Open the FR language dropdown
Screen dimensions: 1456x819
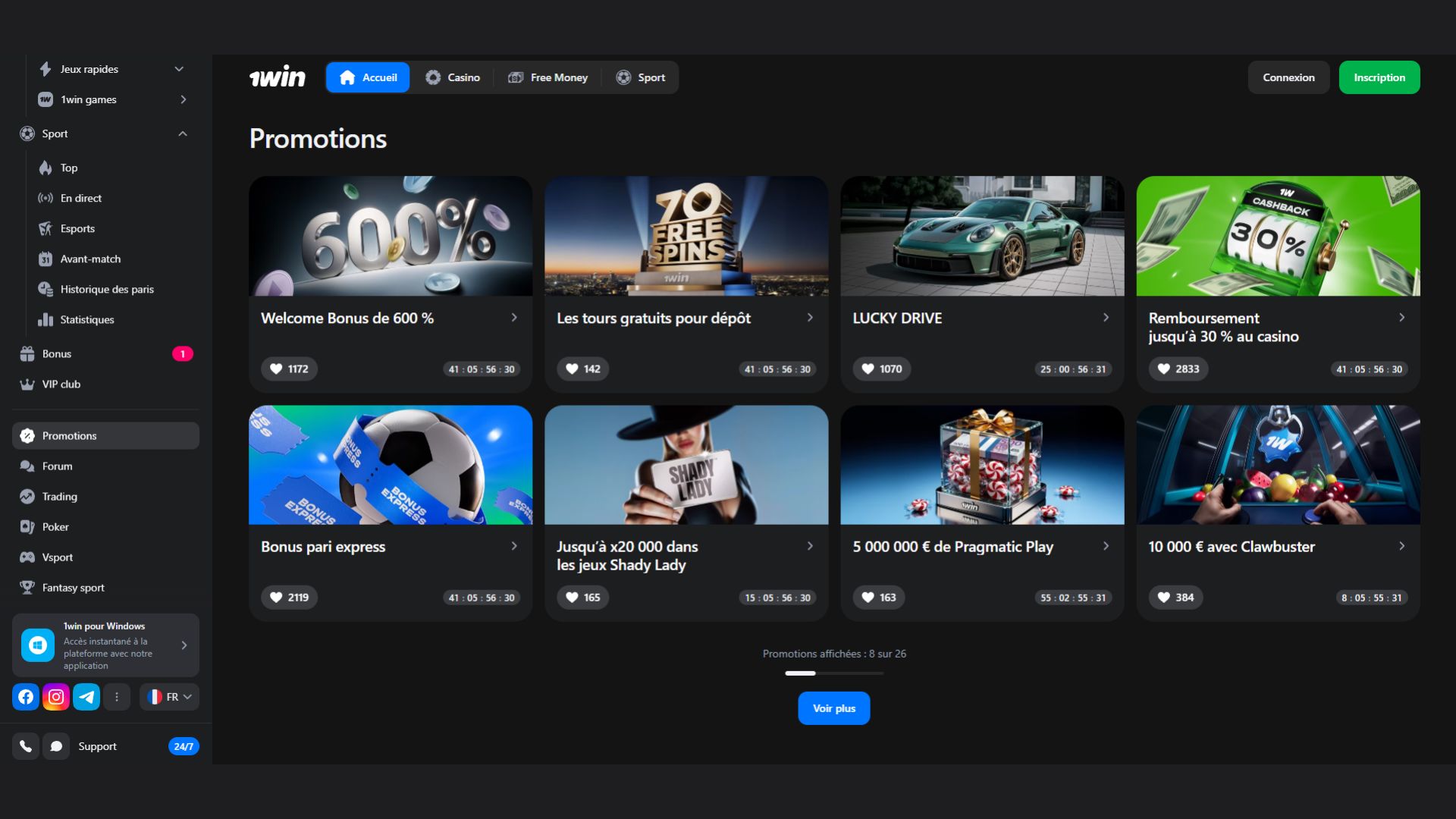[x=168, y=696]
